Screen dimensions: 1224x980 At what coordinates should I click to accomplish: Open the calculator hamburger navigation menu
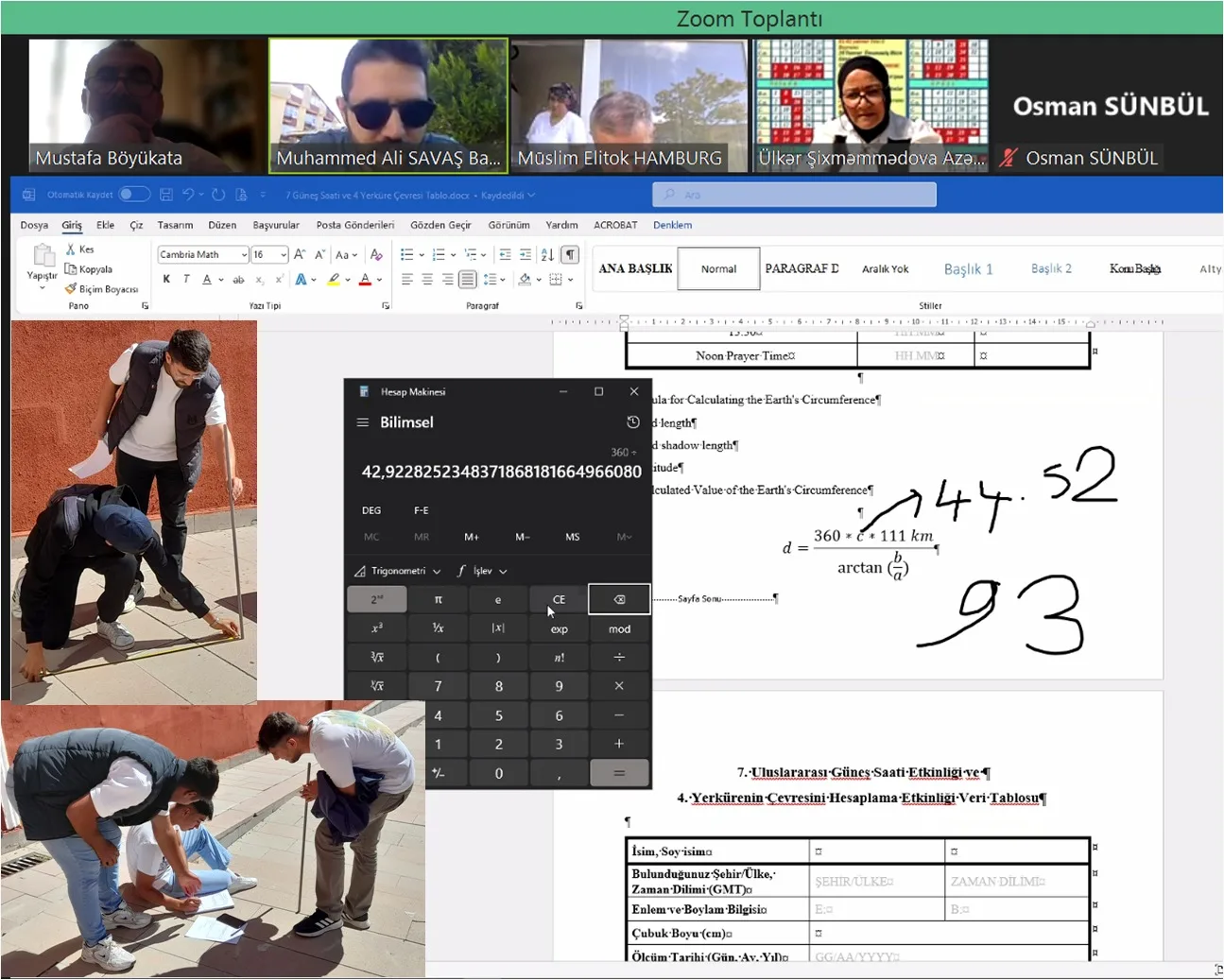pyautogui.click(x=362, y=422)
